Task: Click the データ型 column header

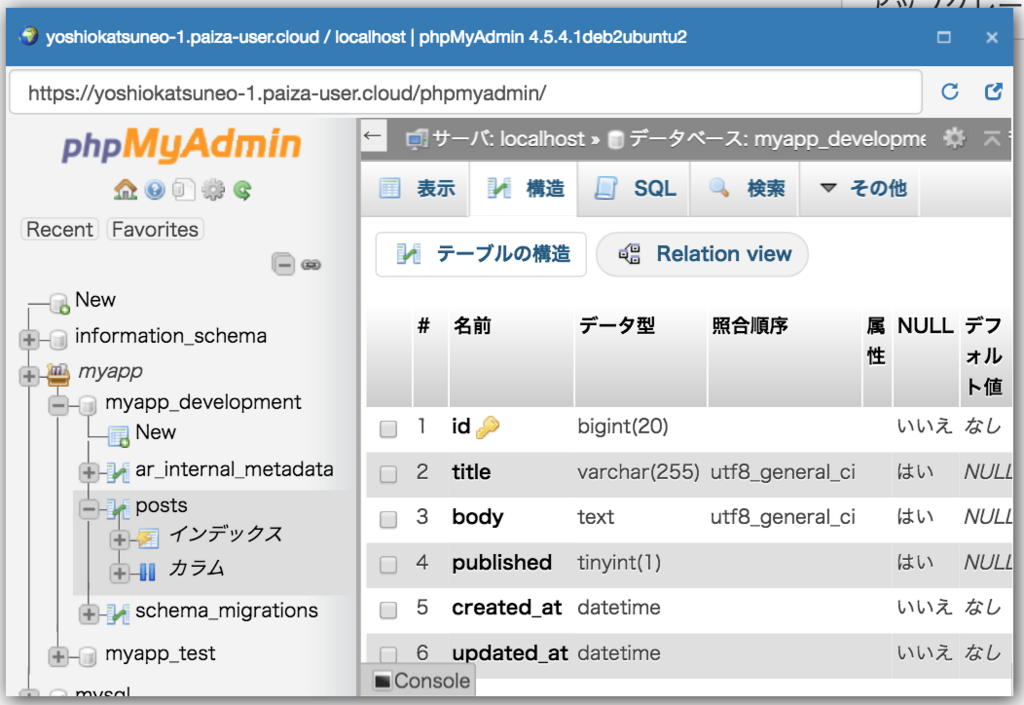Action: [616, 325]
